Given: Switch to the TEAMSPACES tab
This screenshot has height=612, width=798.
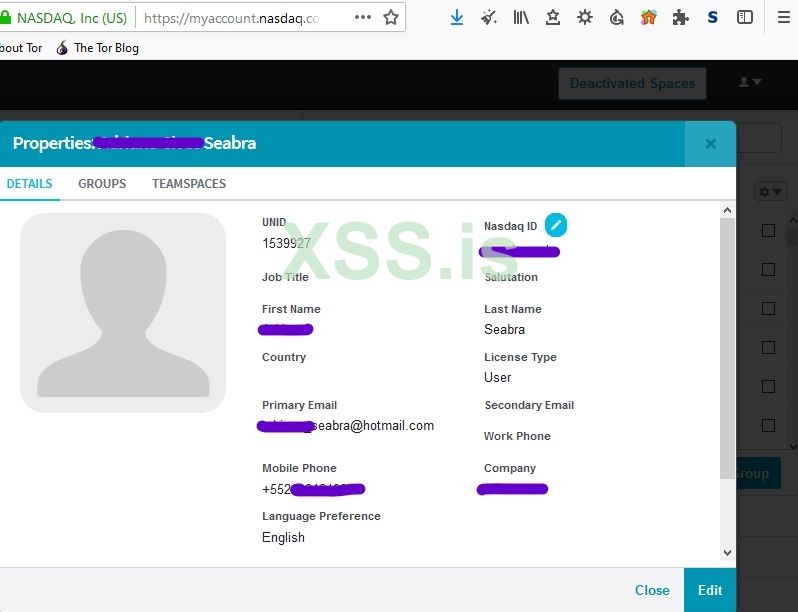Looking at the screenshot, I should point(189,184).
